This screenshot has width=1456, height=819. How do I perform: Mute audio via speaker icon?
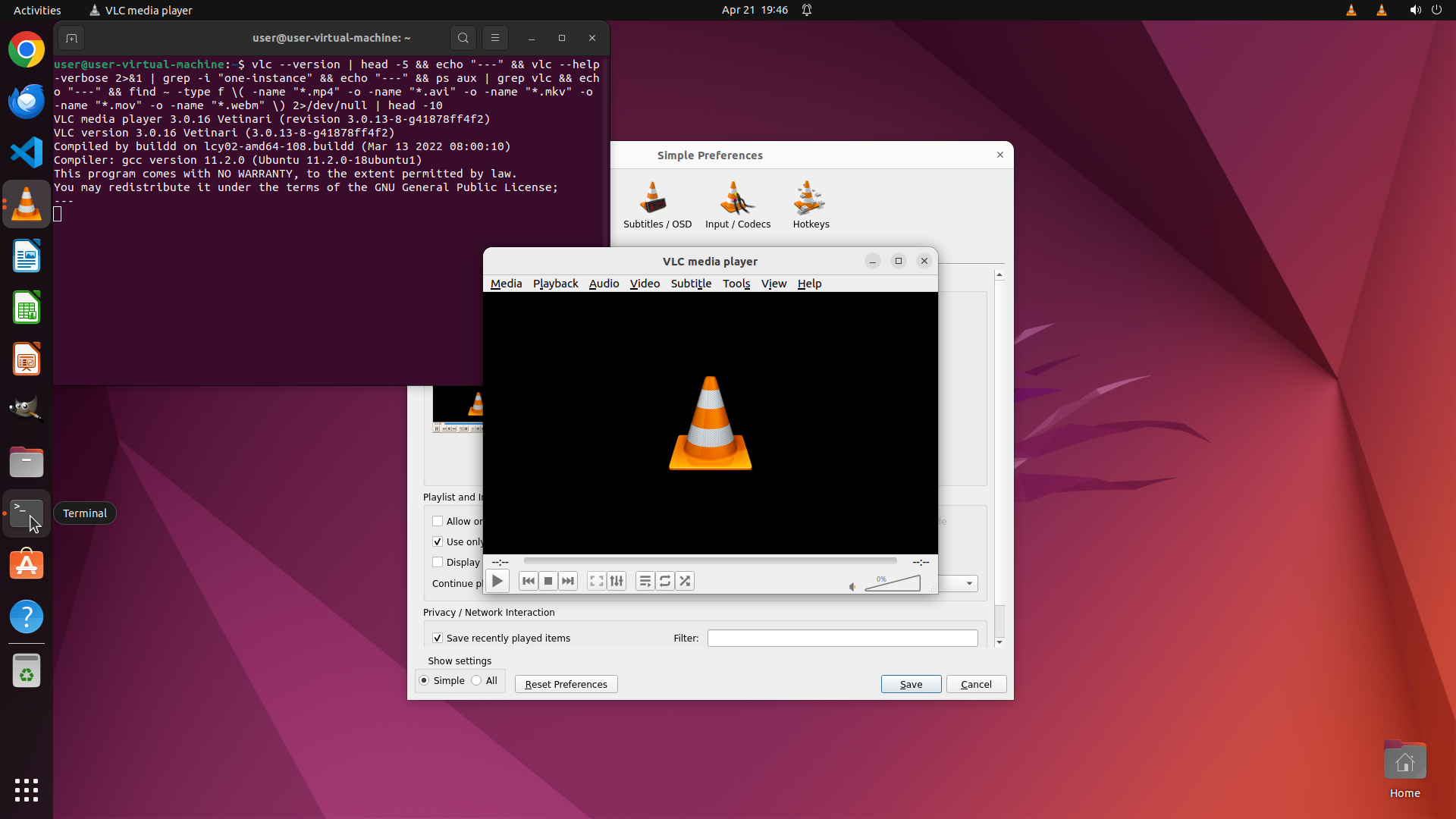[x=852, y=586]
